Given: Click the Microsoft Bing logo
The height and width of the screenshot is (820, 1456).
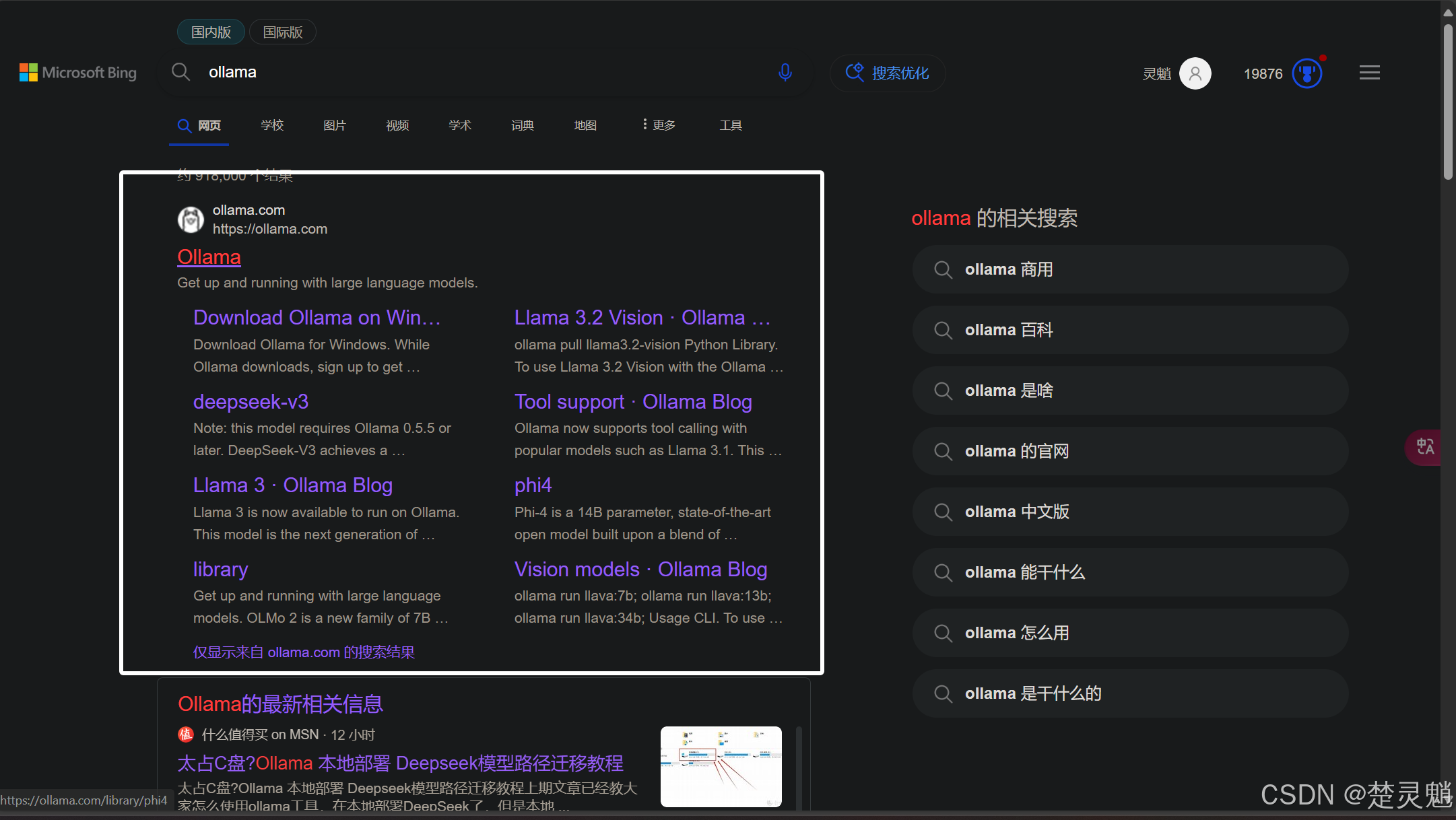Looking at the screenshot, I should 77,73.
